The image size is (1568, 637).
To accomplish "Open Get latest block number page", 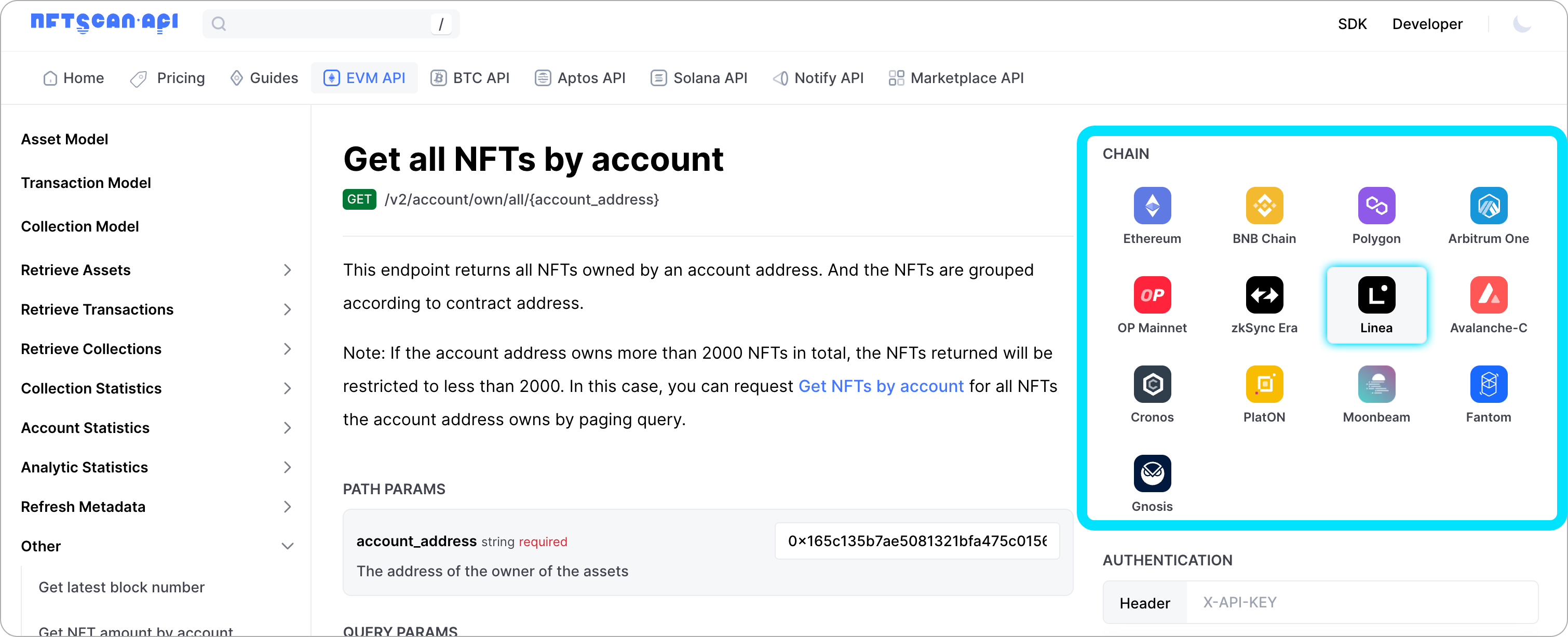I will point(121,587).
